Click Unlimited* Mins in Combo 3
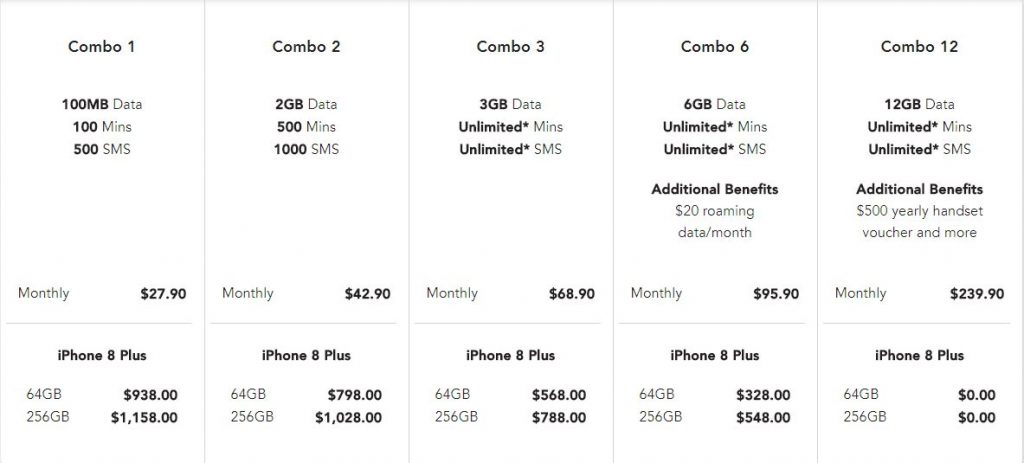Screen dimensions: 1024x463 [510, 127]
